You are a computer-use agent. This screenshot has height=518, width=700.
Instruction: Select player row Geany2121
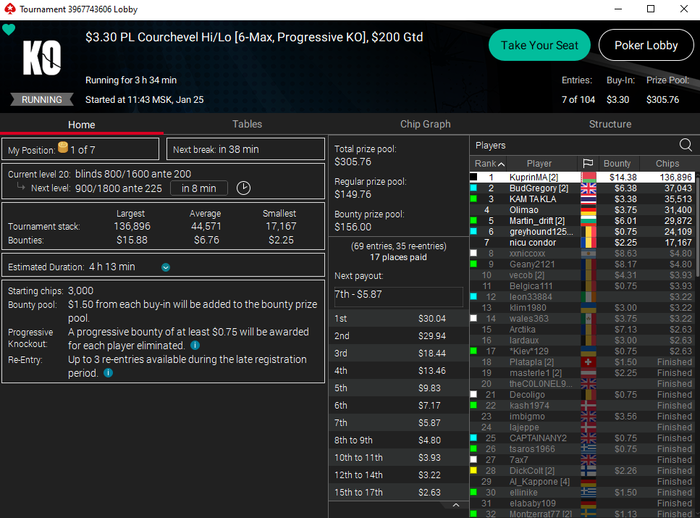click(582, 264)
